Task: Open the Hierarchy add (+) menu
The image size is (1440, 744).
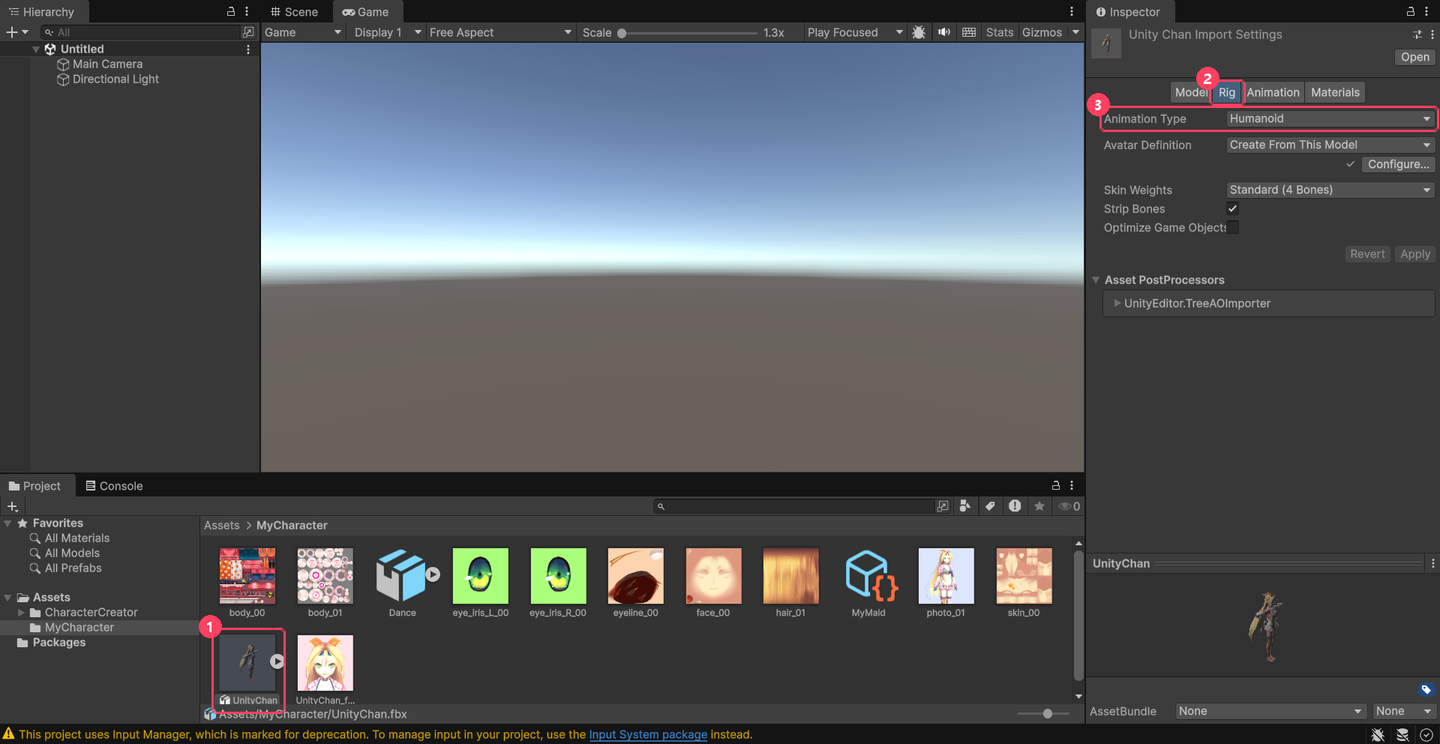Action: (x=16, y=32)
